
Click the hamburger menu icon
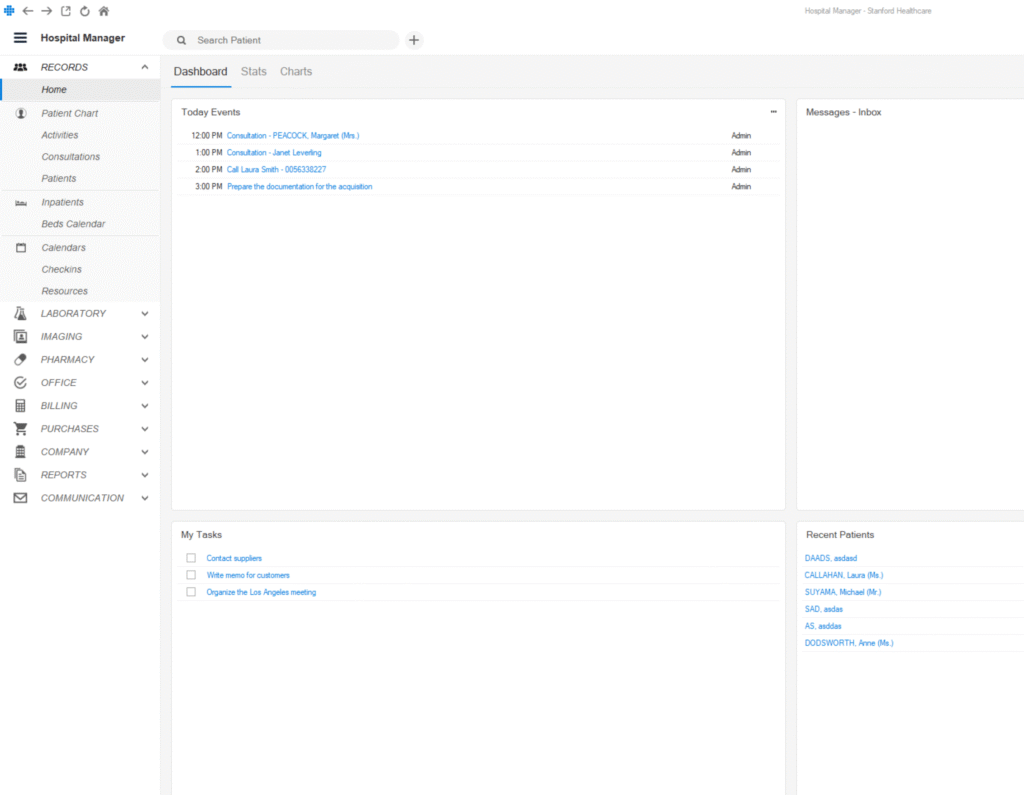click(20, 38)
